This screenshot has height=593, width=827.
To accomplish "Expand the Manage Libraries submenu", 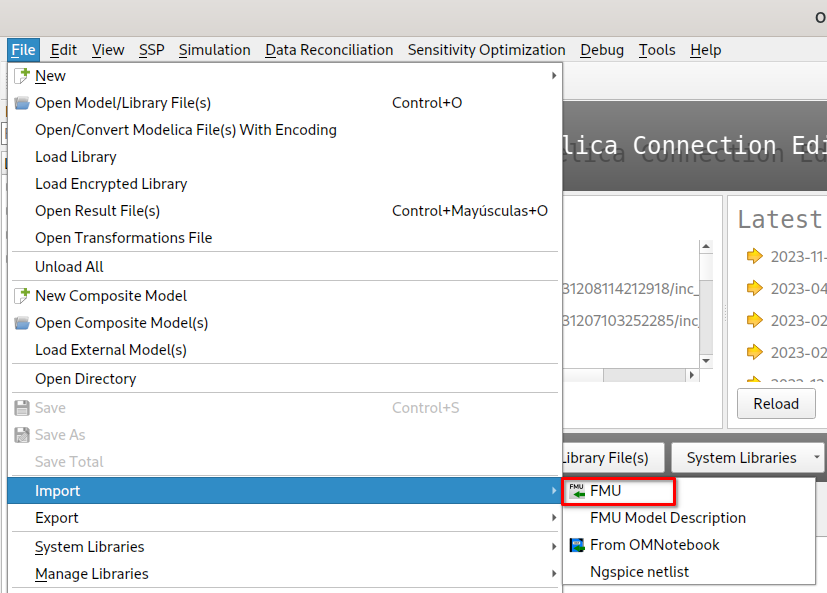I will click(x=553, y=574).
